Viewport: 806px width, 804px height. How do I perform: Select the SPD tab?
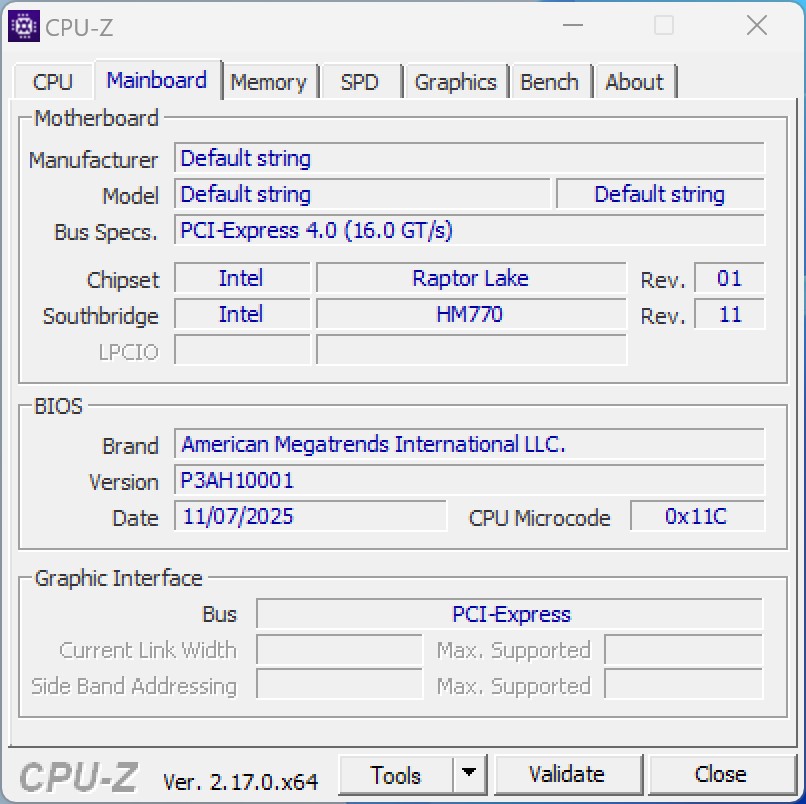(x=360, y=81)
